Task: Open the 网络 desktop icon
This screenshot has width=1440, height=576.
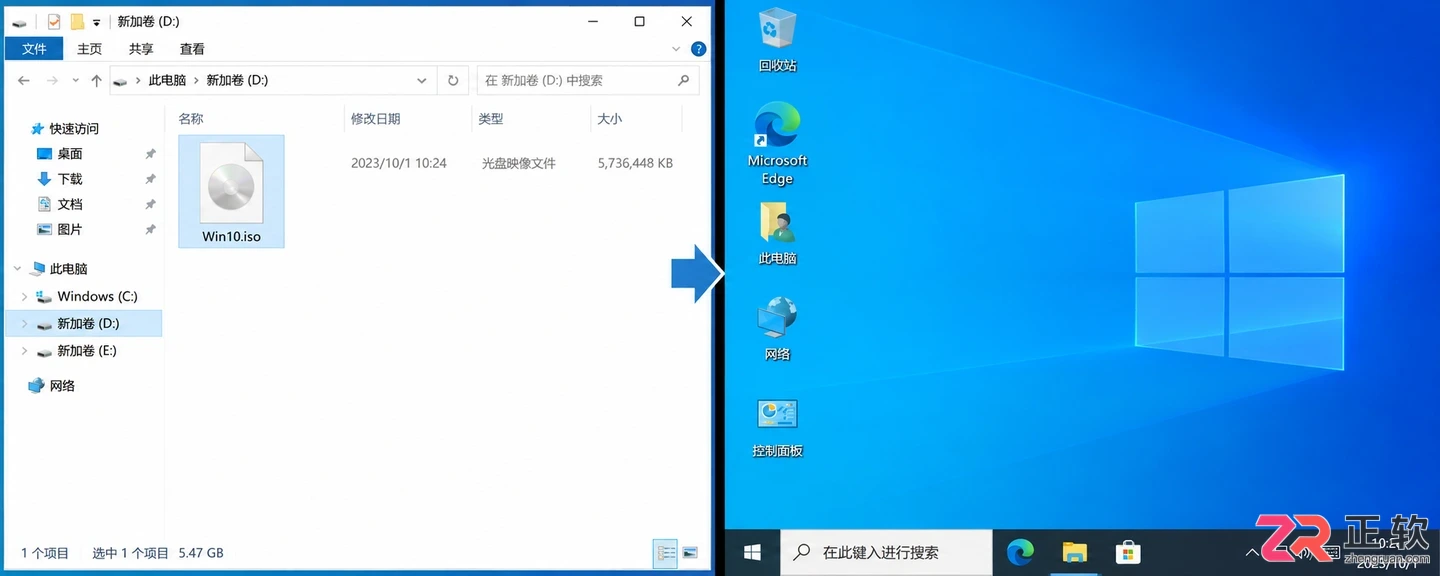Action: click(777, 329)
